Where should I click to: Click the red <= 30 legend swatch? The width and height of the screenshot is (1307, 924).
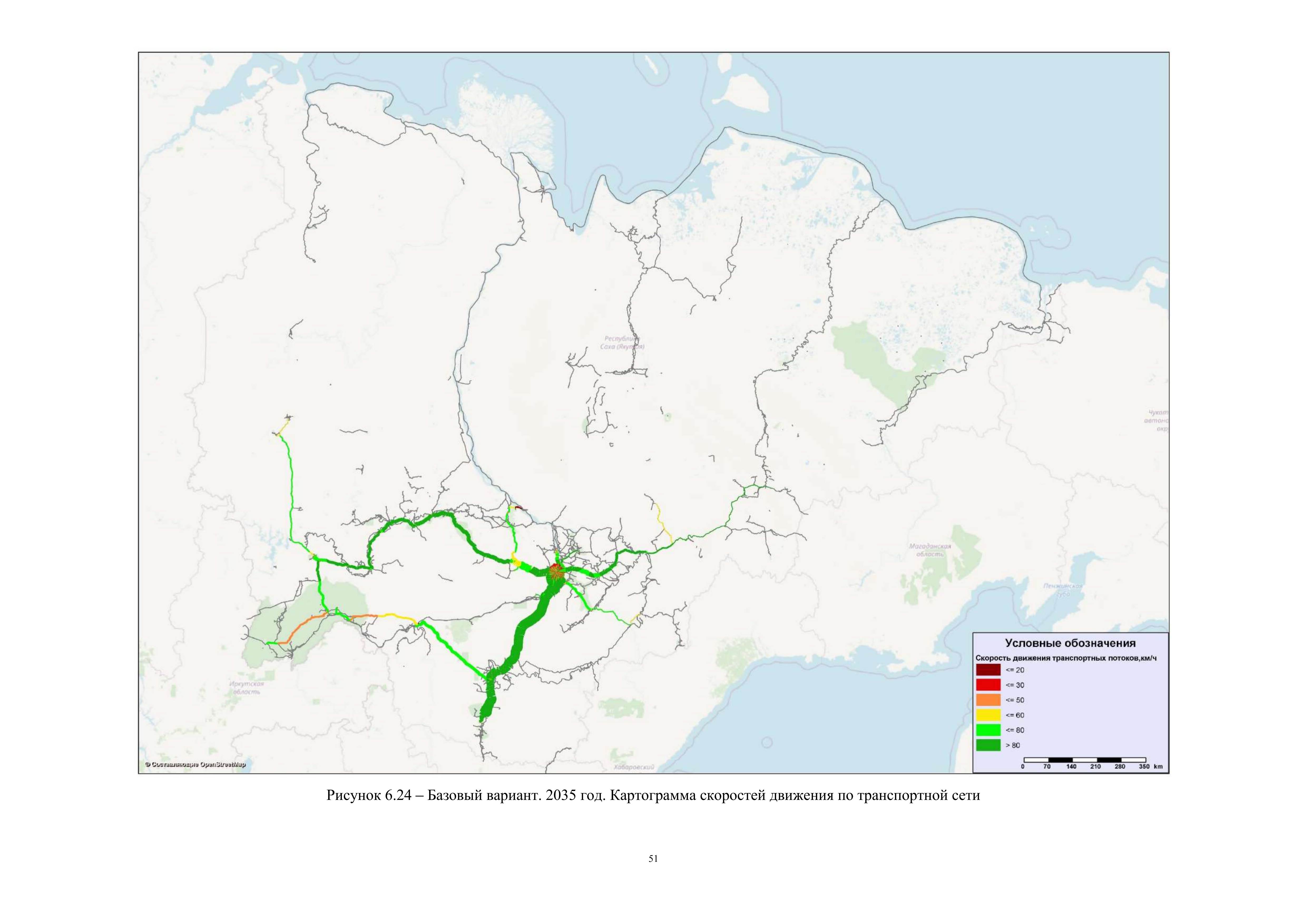point(988,685)
